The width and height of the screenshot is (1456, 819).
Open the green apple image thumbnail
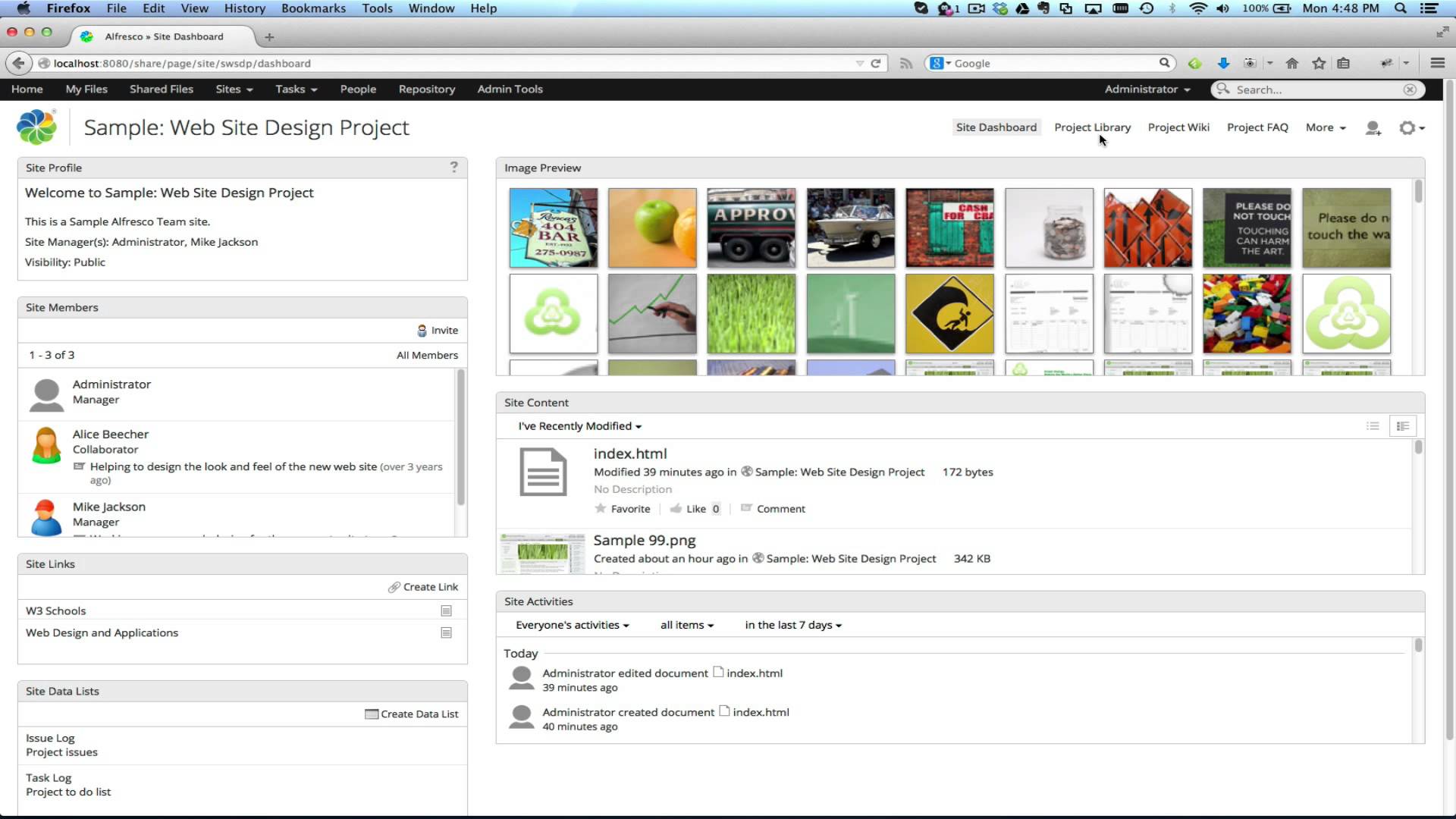(x=652, y=227)
